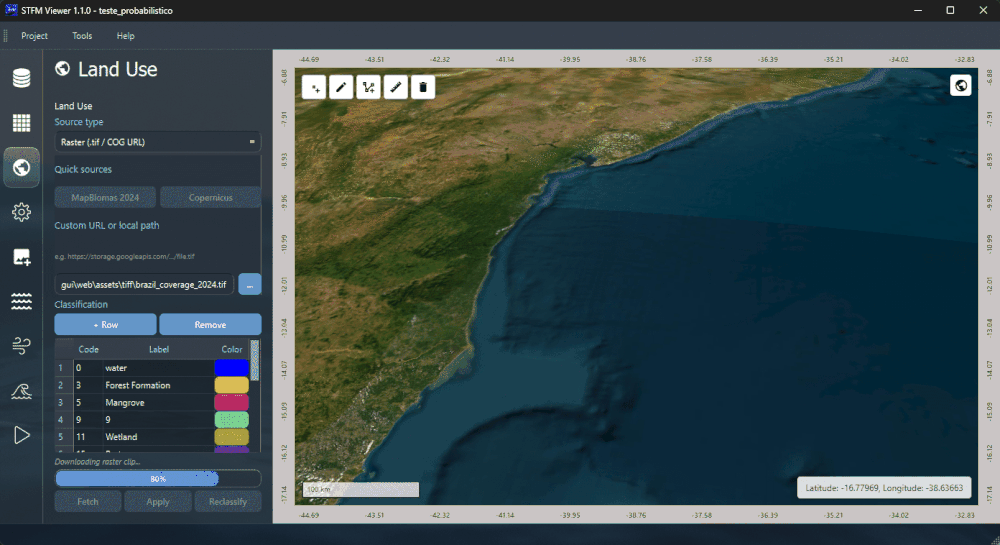Click the green swatch for code 9
Image resolution: width=1000 pixels, height=545 pixels.
point(232,419)
